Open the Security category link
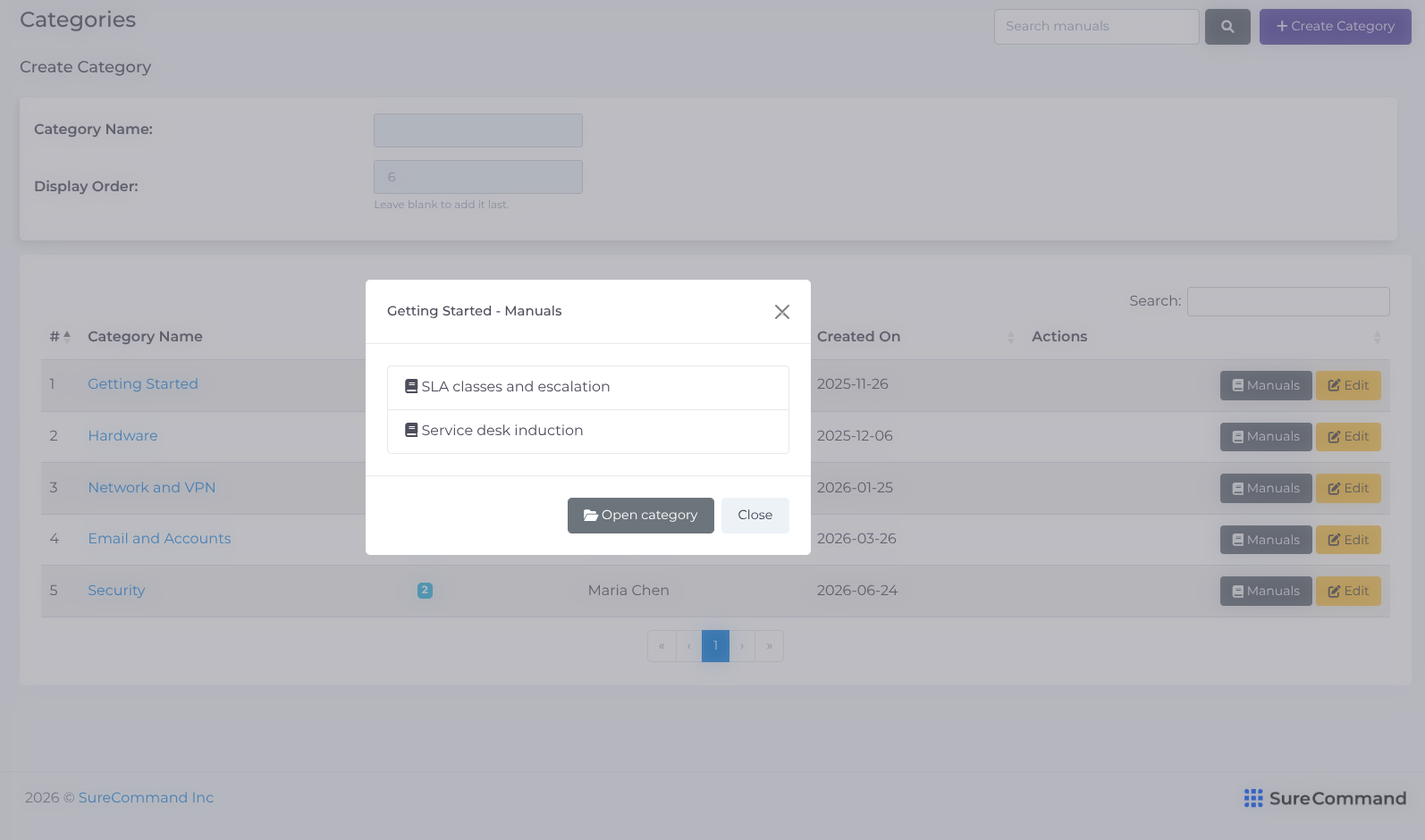Screen dimensions: 1425x840 click(x=116, y=591)
